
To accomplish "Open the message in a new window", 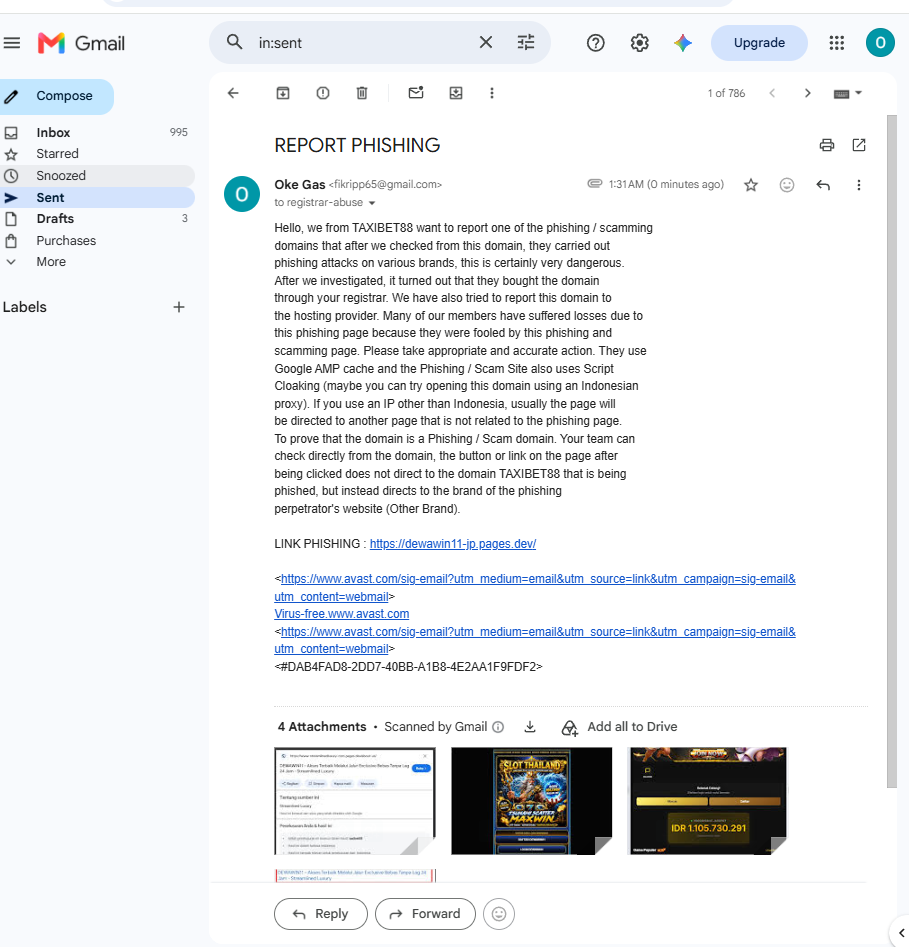I will point(859,145).
